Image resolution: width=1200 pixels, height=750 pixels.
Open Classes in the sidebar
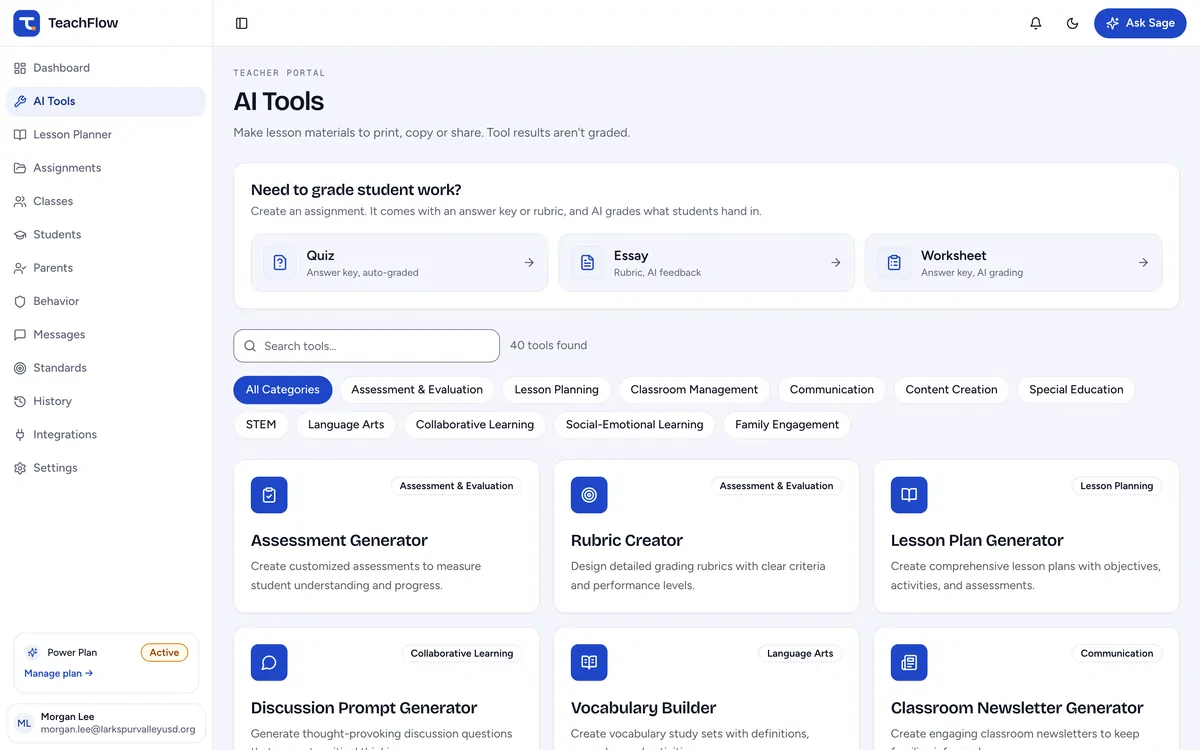coord(106,201)
